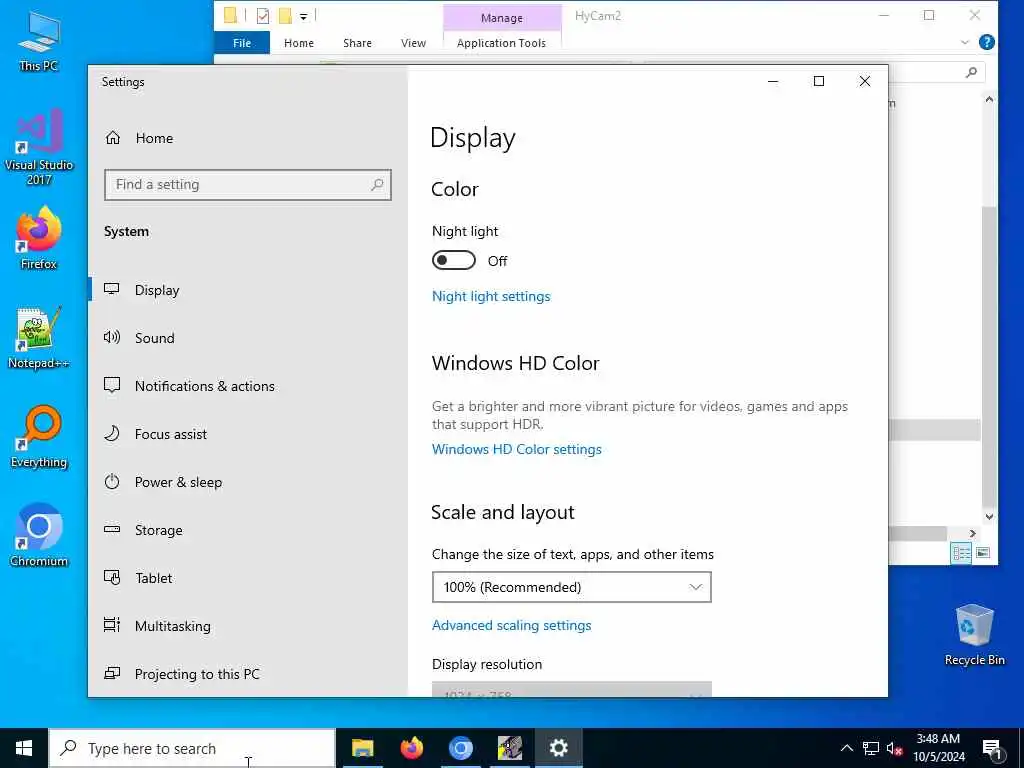Open View tab in HyCam2 Explorer window
Image resolution: width=1024 pixels, height=768 pixels.
point(413,43)
